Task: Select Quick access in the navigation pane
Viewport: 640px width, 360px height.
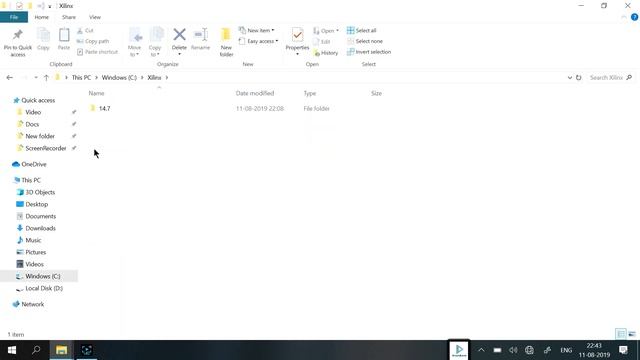Action: (38, 100)
